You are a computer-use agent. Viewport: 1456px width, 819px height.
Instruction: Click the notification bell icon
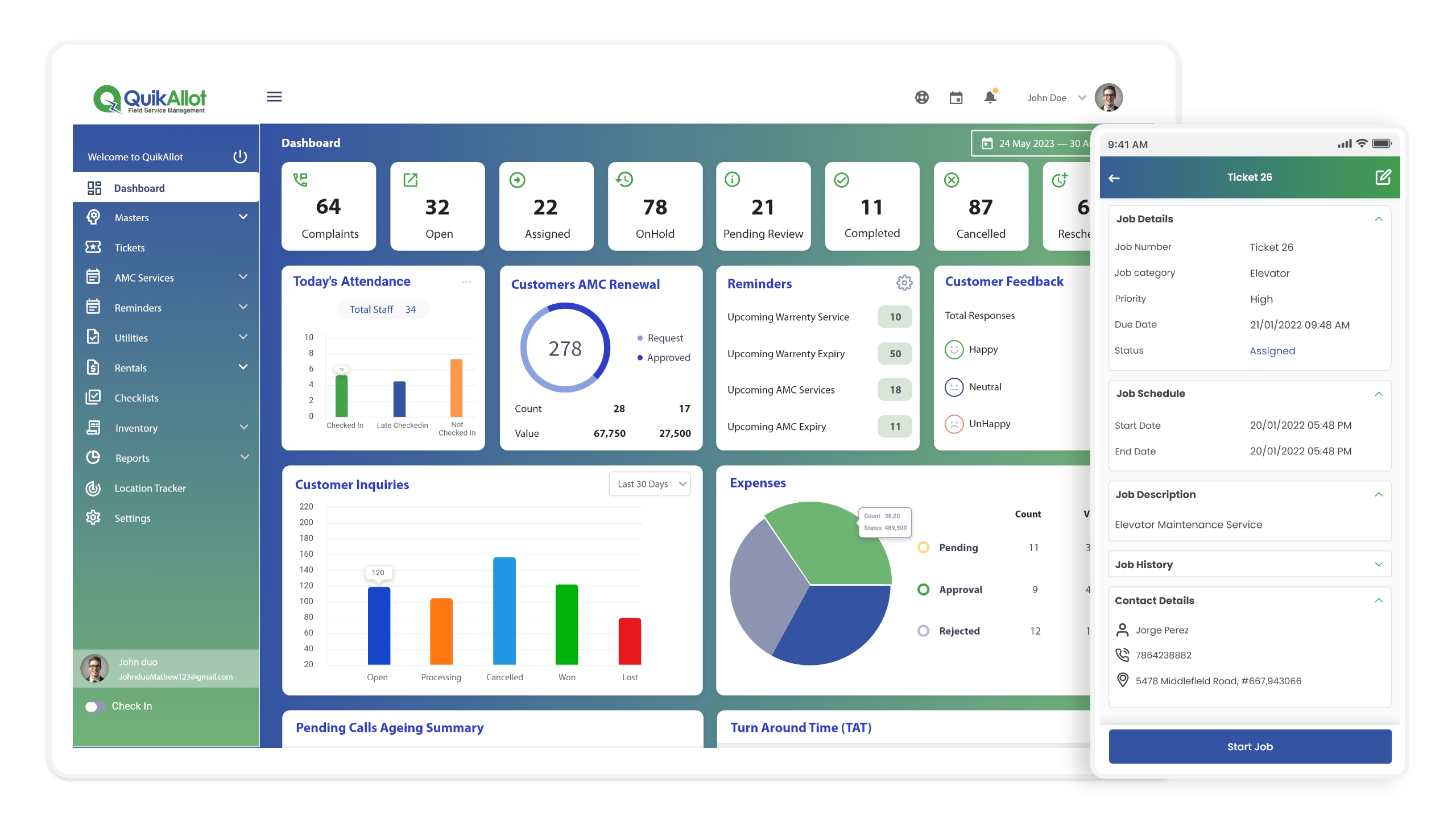[990, 97]
